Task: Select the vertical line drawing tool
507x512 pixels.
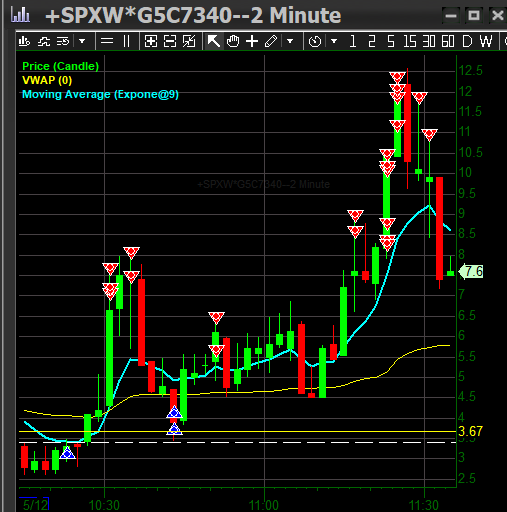Action: tap(126, 42)
